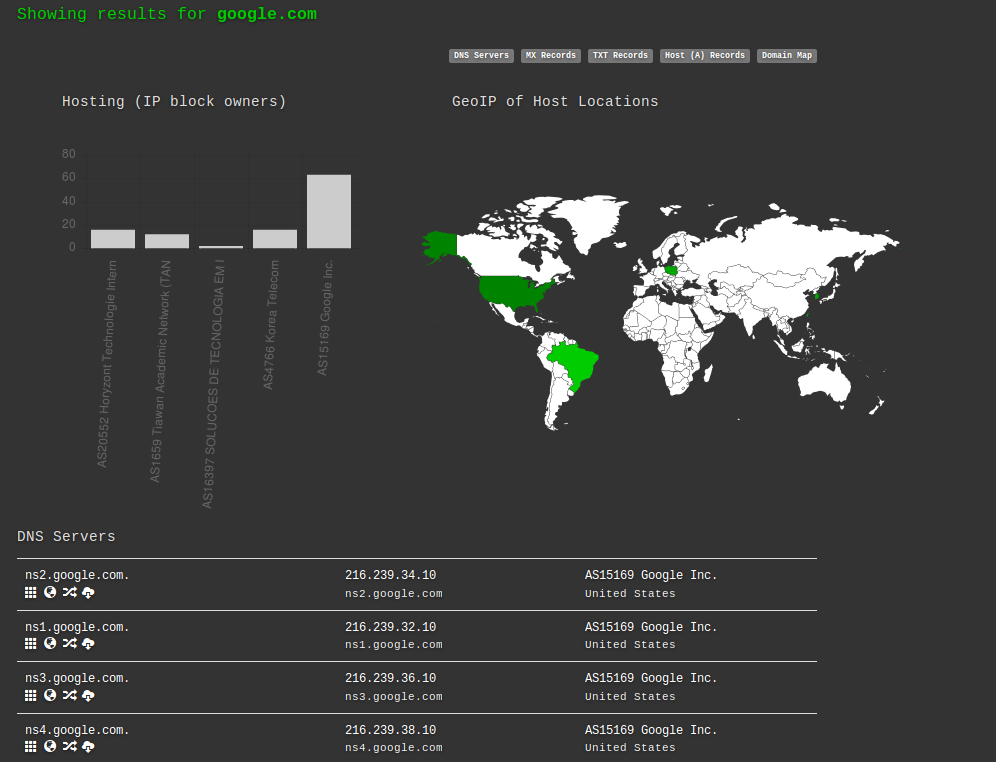The image size is (996, 762).
Task: Click the cloud download icon under ns2.google.com.
Action: (88, 592)
